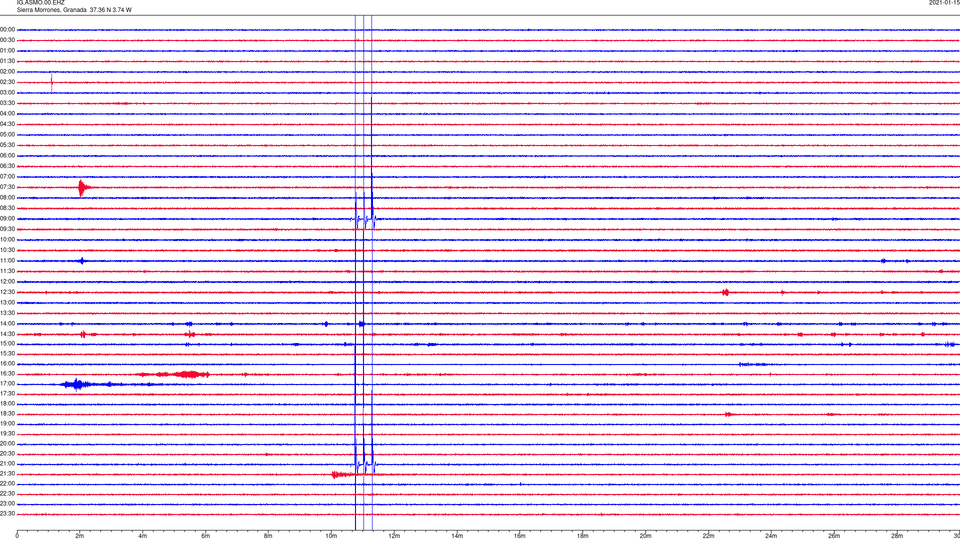Click the 12m tick label on time axis
The image size is (960, 540).
coord(394,536)
